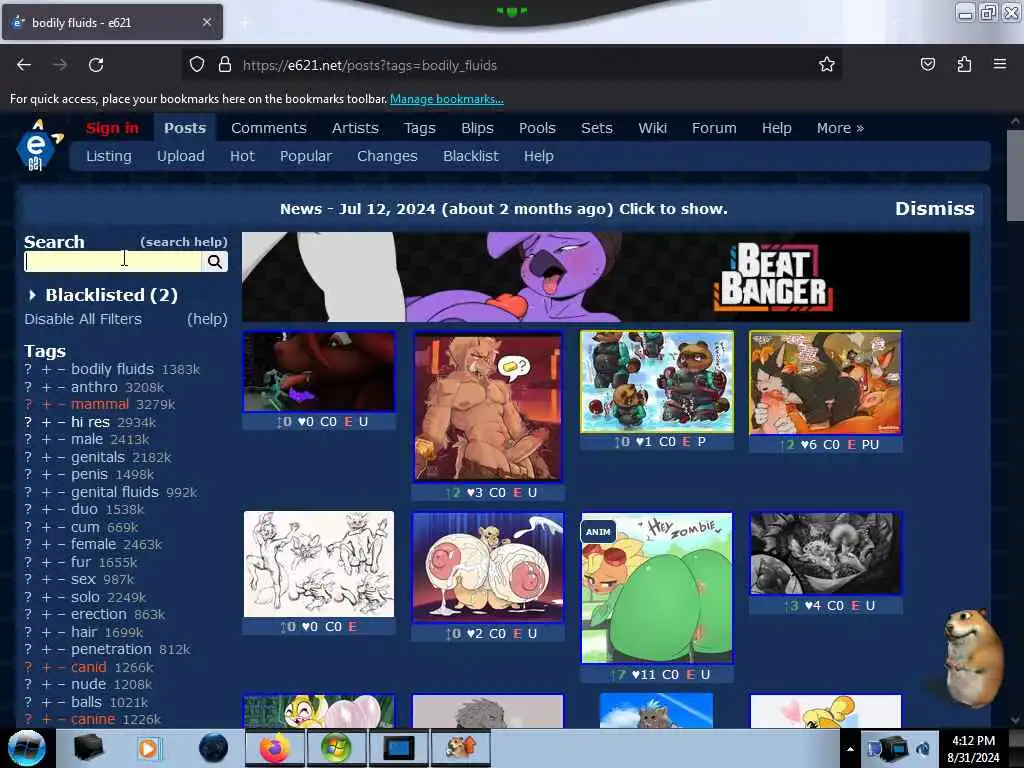Open the Blips navigation item
Image resolution: width=1024 pixels, height=768 pixels.
pyautogui.click(x=477, y=128)
